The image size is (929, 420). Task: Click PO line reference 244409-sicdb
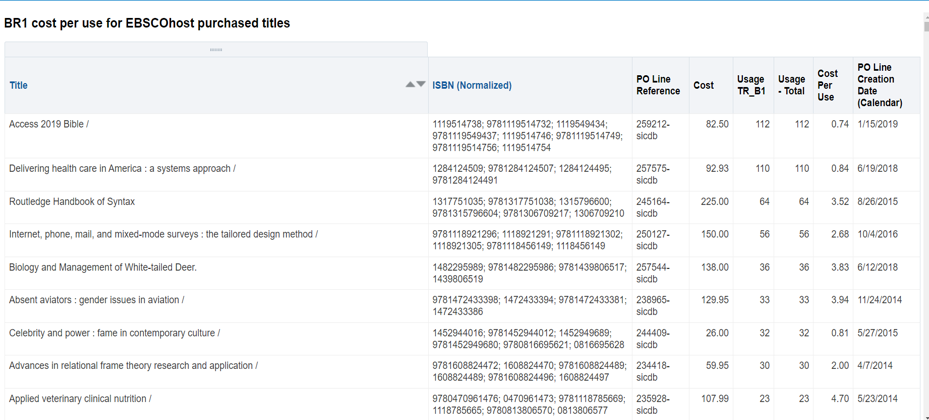(653, 339)
